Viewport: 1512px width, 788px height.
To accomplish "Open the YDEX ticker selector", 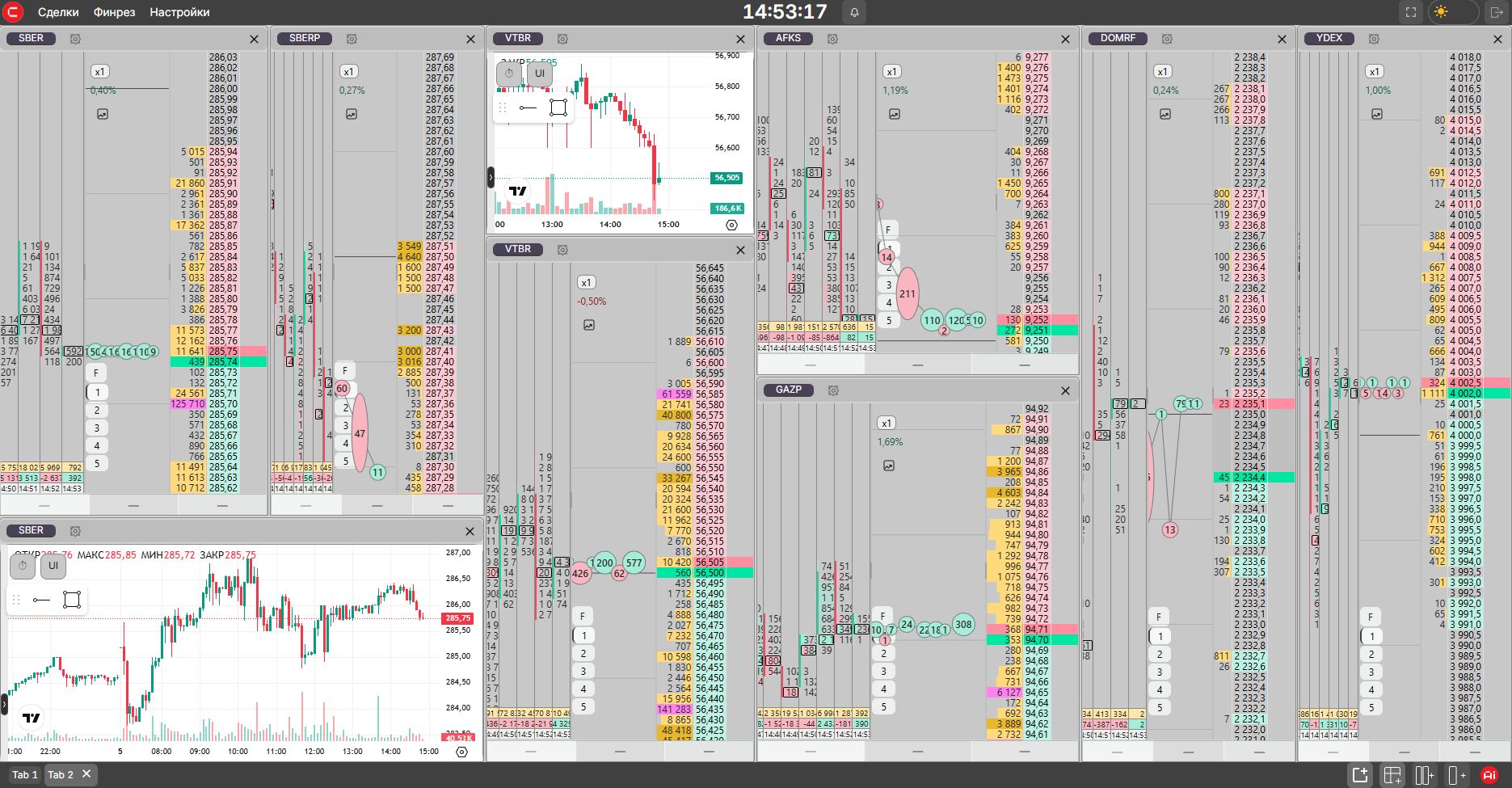I will point(1329,38).
